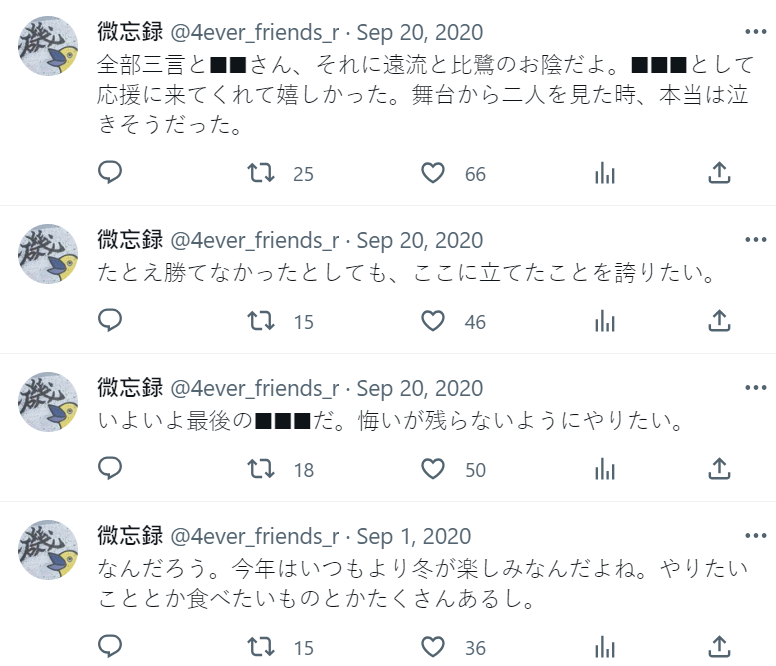Open more options on the first tweet
The image size is (776, 666).
click(x=755, y=32)
